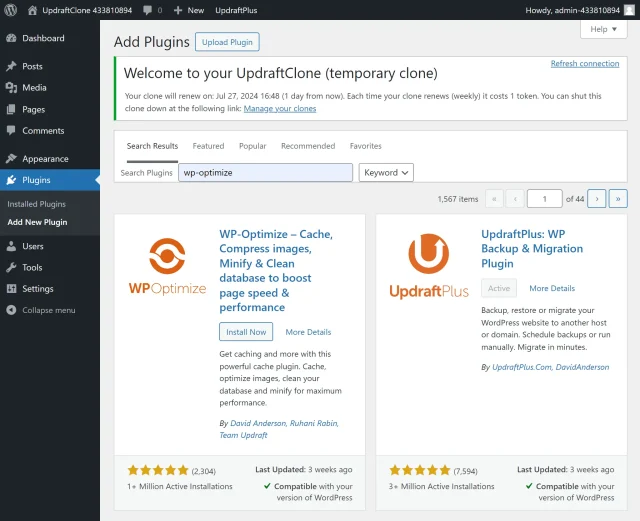The height and width of the screenshot is (521, 640).
Task: Open Tools via its wrench icon
Action: tap(11, 268)
